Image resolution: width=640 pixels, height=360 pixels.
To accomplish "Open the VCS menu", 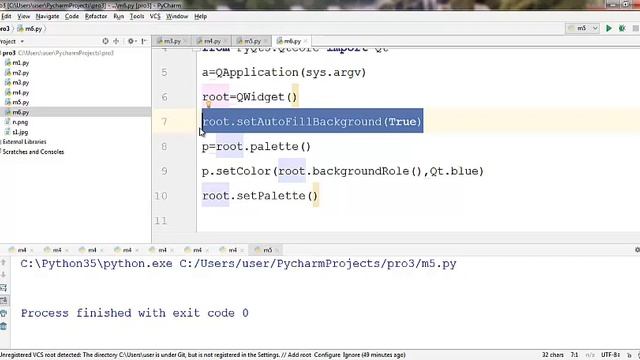I will 155,16.
